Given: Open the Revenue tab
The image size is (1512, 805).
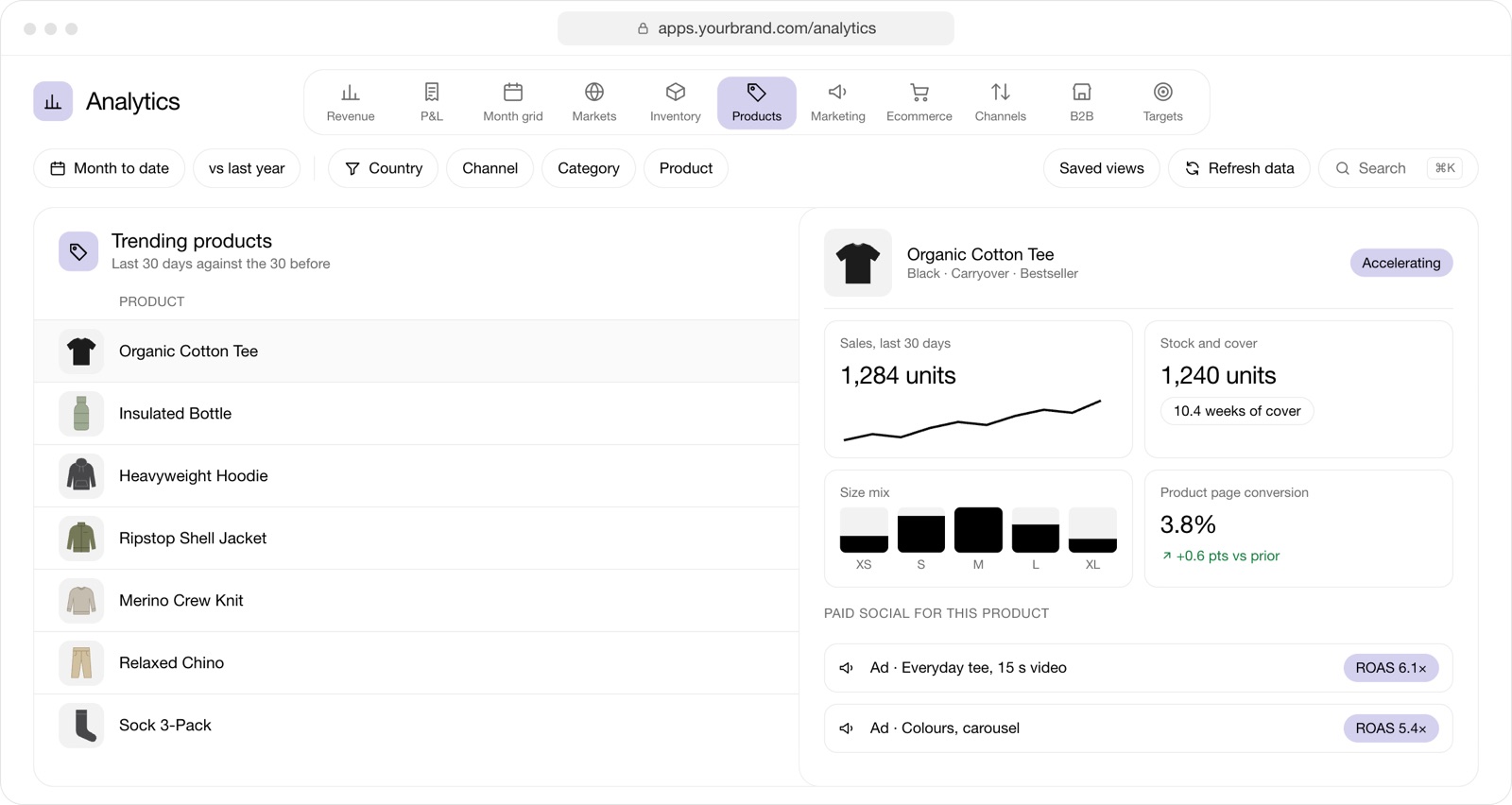Looking at the screenshot, I should click(x=351, y=103).
